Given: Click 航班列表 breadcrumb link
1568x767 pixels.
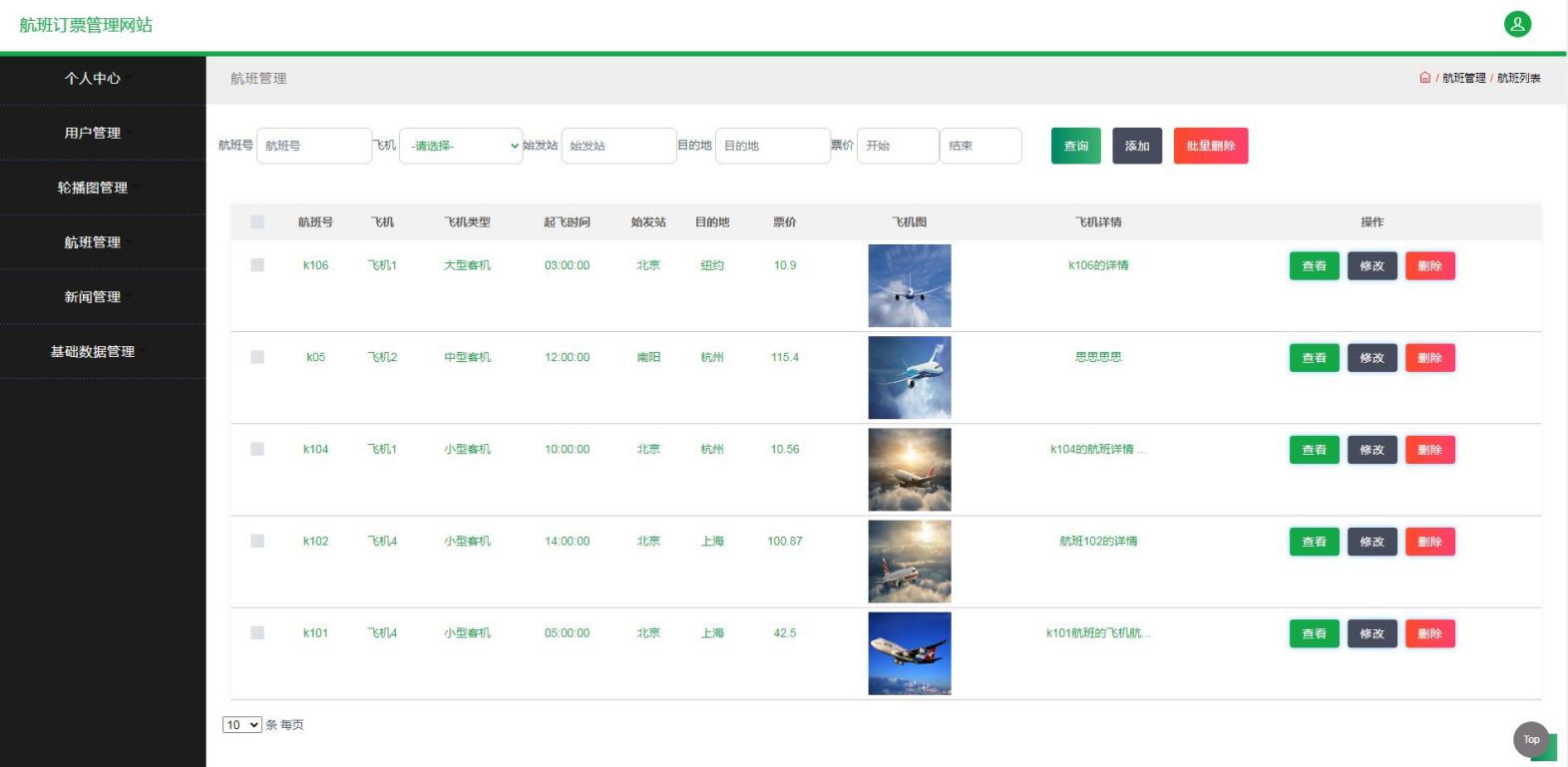Looking at the screenshot, I should point(1518,78).
